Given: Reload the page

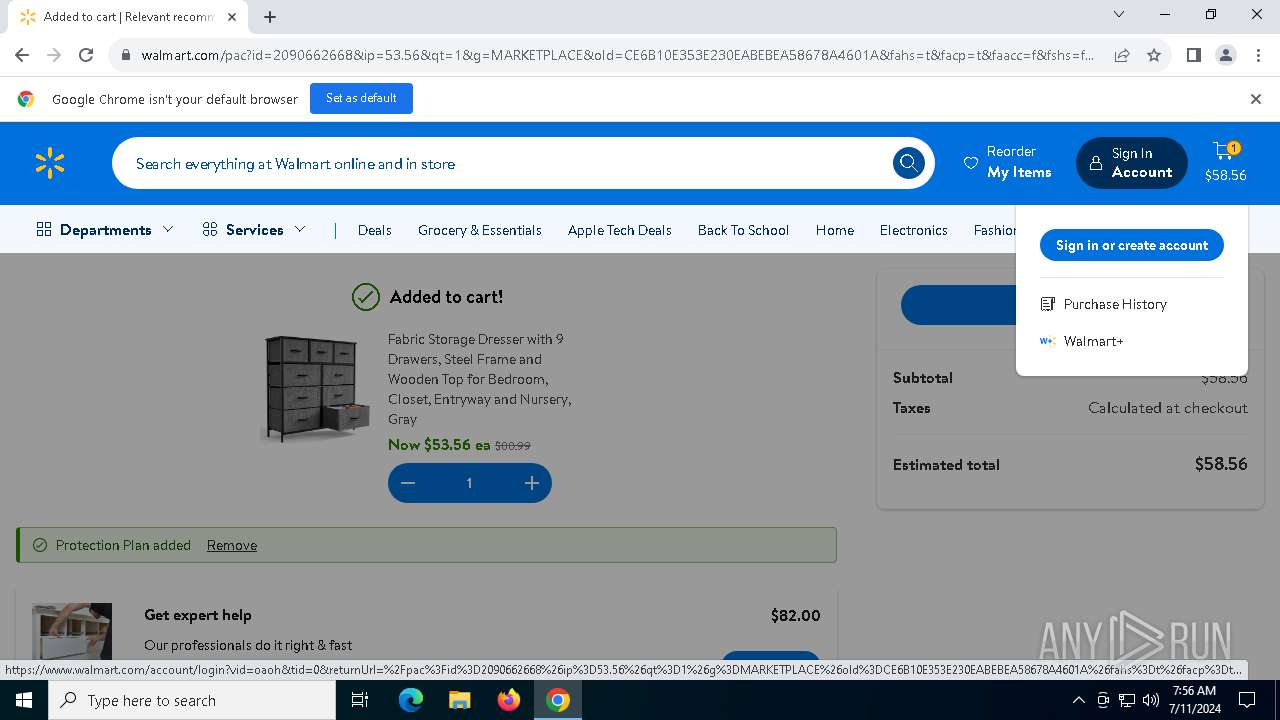Looking at the screenshot, I should pyautogui.click(x=86, y=55).
